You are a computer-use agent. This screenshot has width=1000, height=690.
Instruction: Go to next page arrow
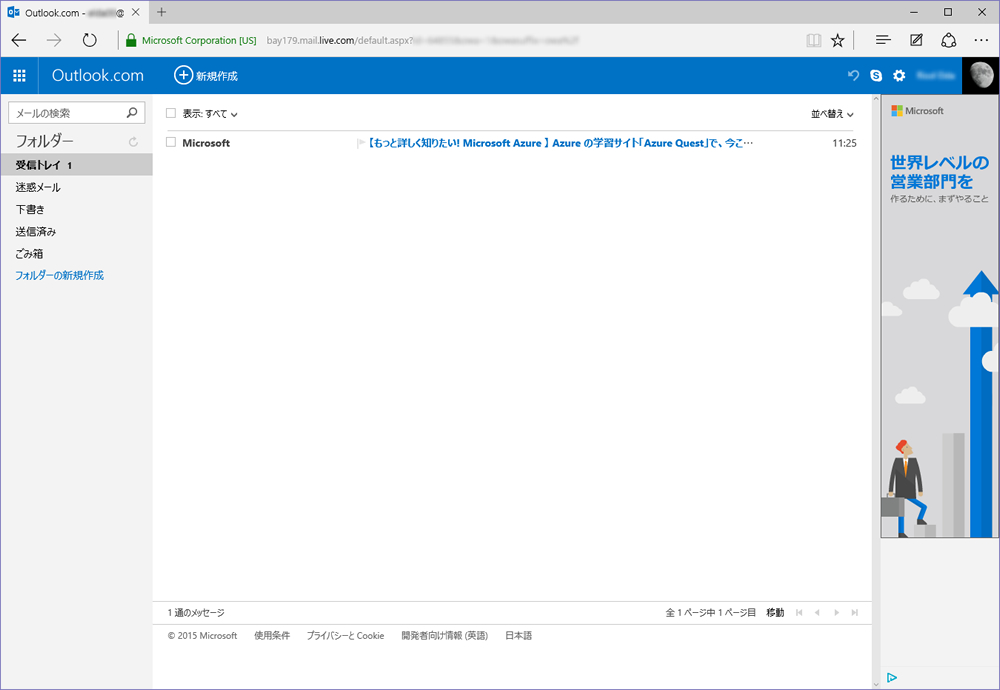pyautogui.click(x=836, y=612)
